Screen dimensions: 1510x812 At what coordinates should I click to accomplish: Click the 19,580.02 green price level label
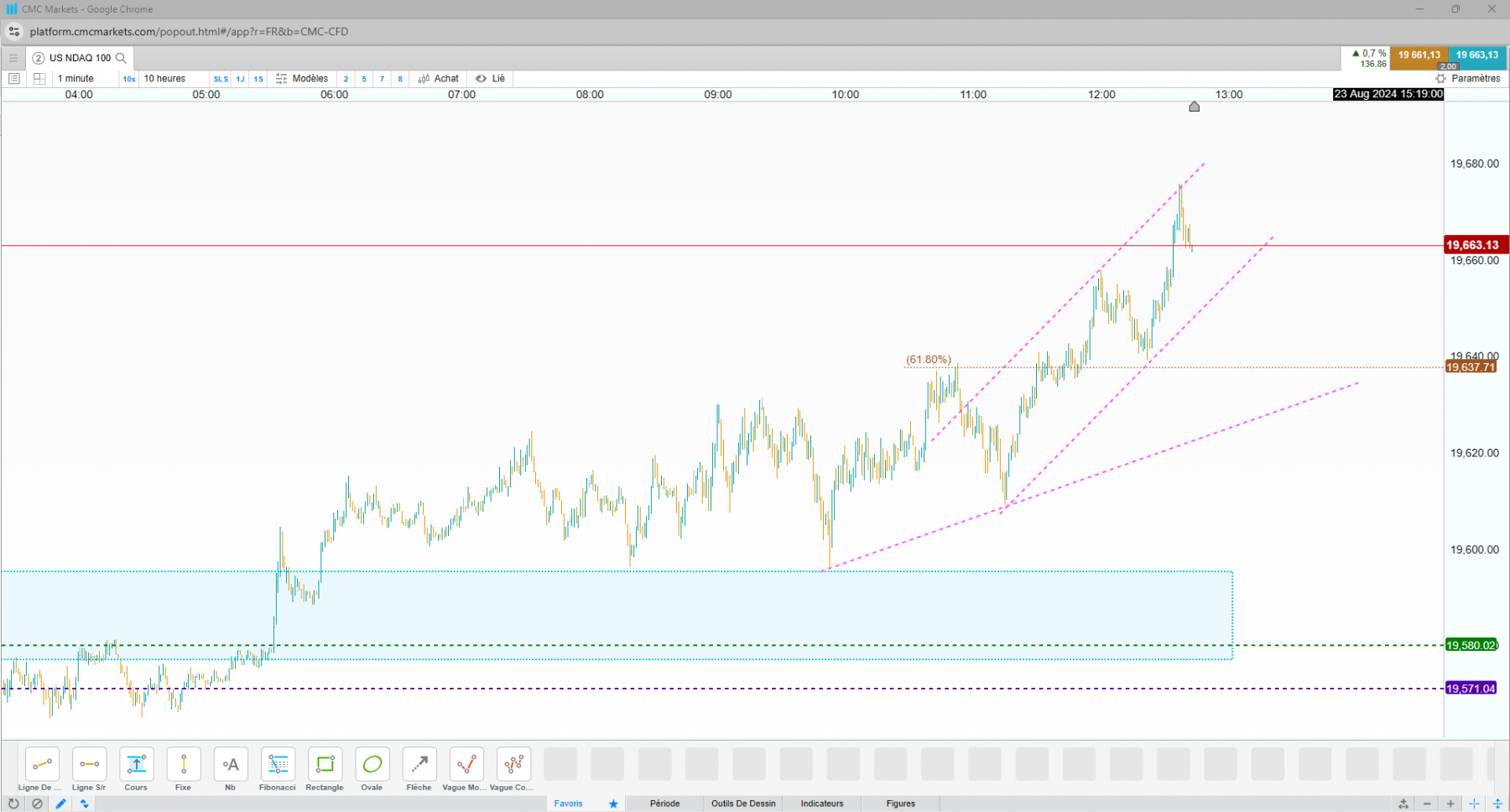(1471, 645)
